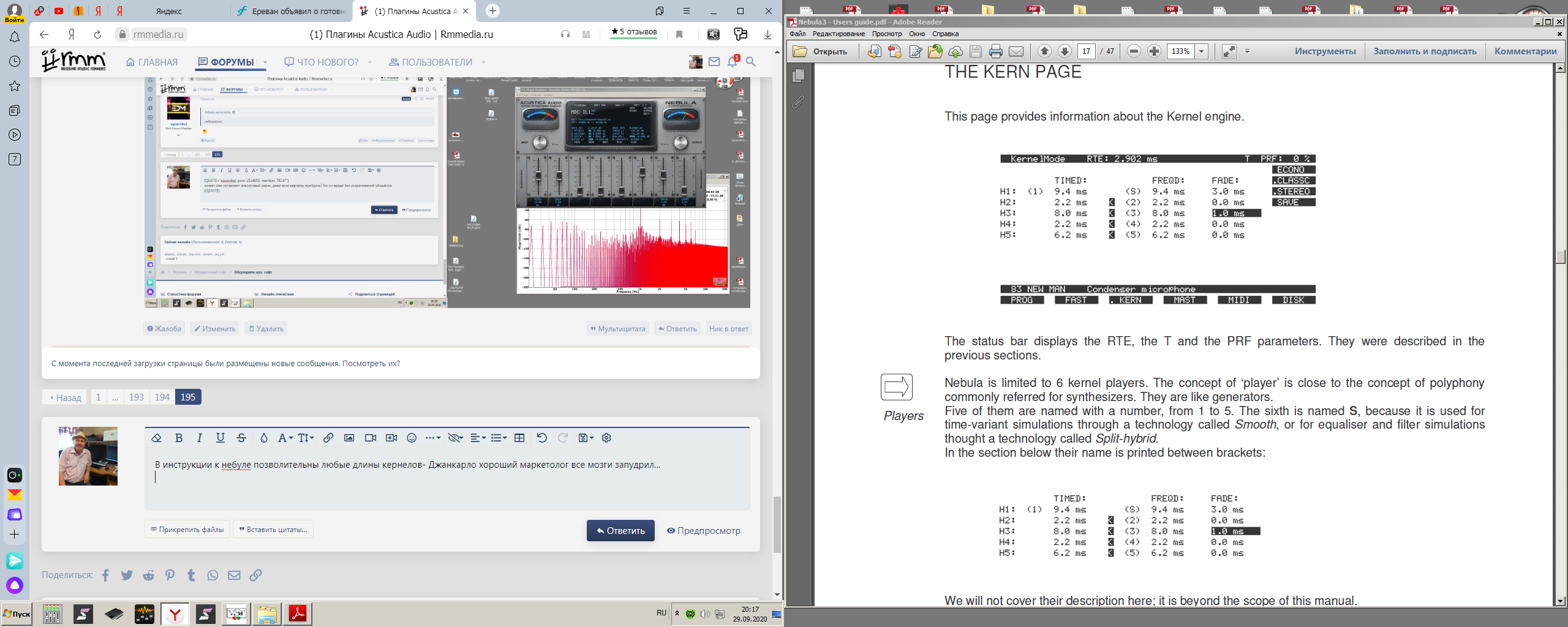
Task: Open the font family dropdown in editor
Action: (285, 438)
